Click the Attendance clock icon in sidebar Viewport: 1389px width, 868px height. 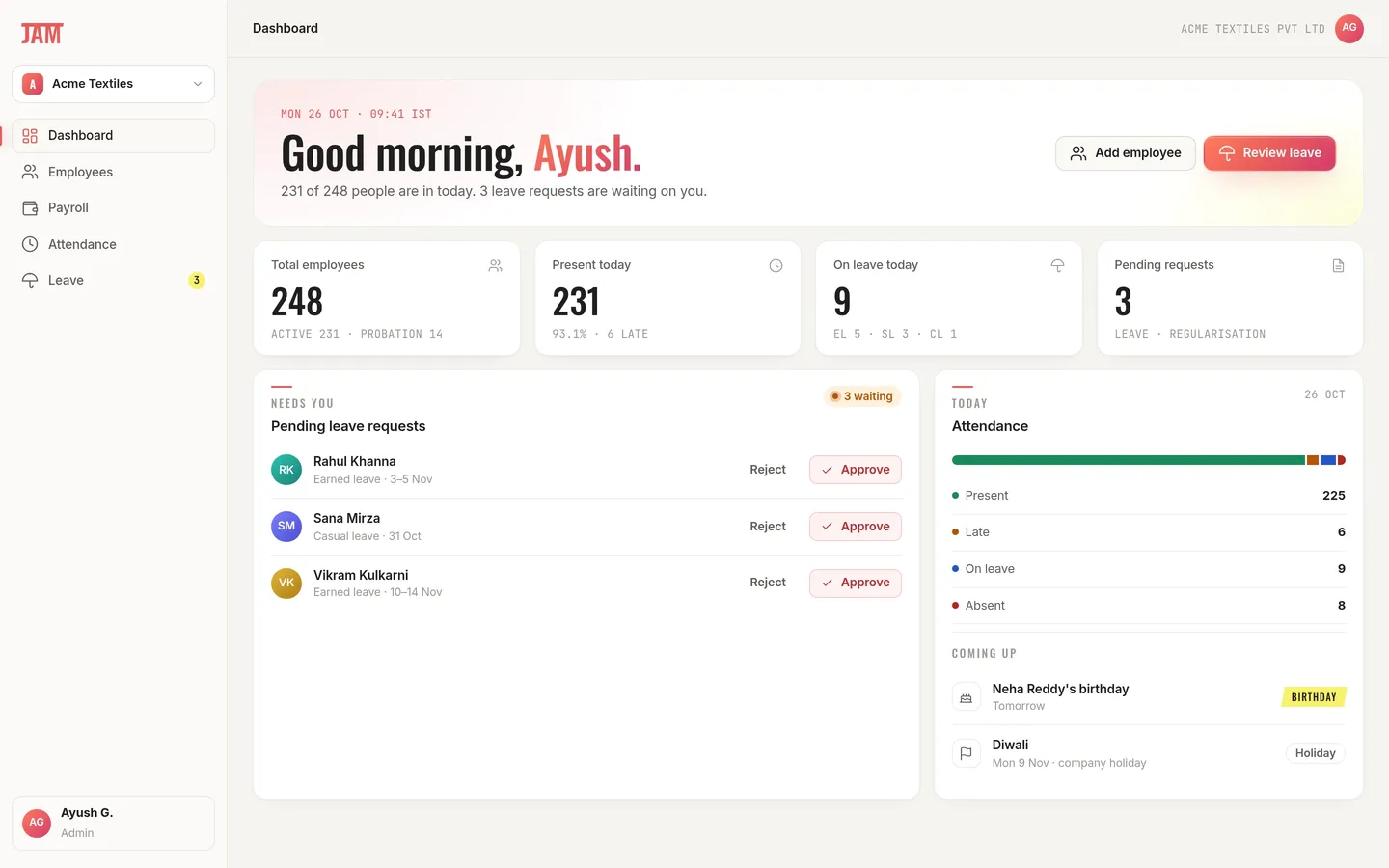click(30, 244)
